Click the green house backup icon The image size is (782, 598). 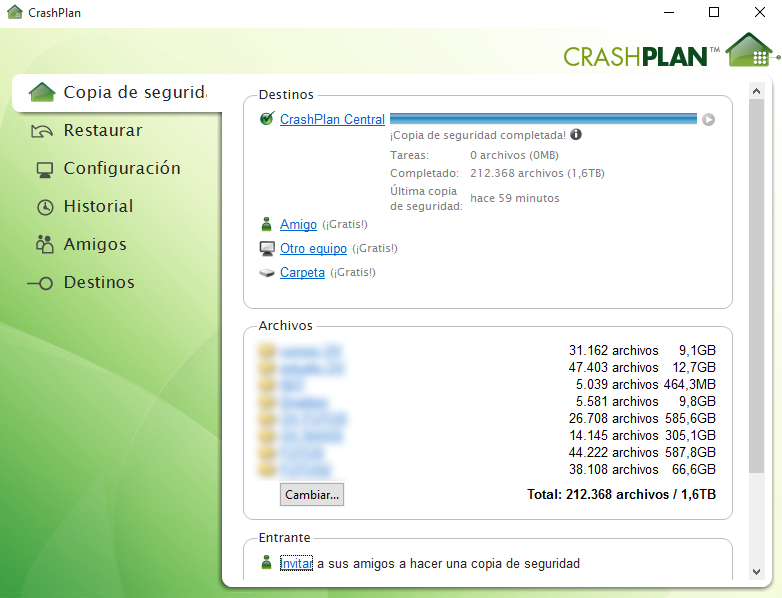point(42,92)
